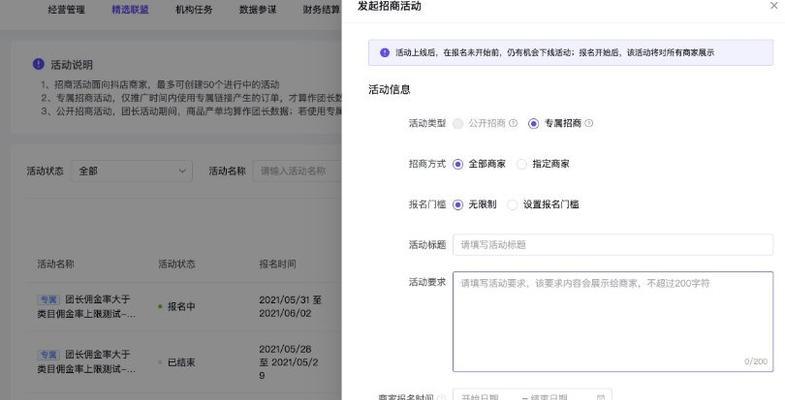Select 设置报名门槛 radio option
The width and height of the screenshot is (785, 400).
[x=512, y=204]
